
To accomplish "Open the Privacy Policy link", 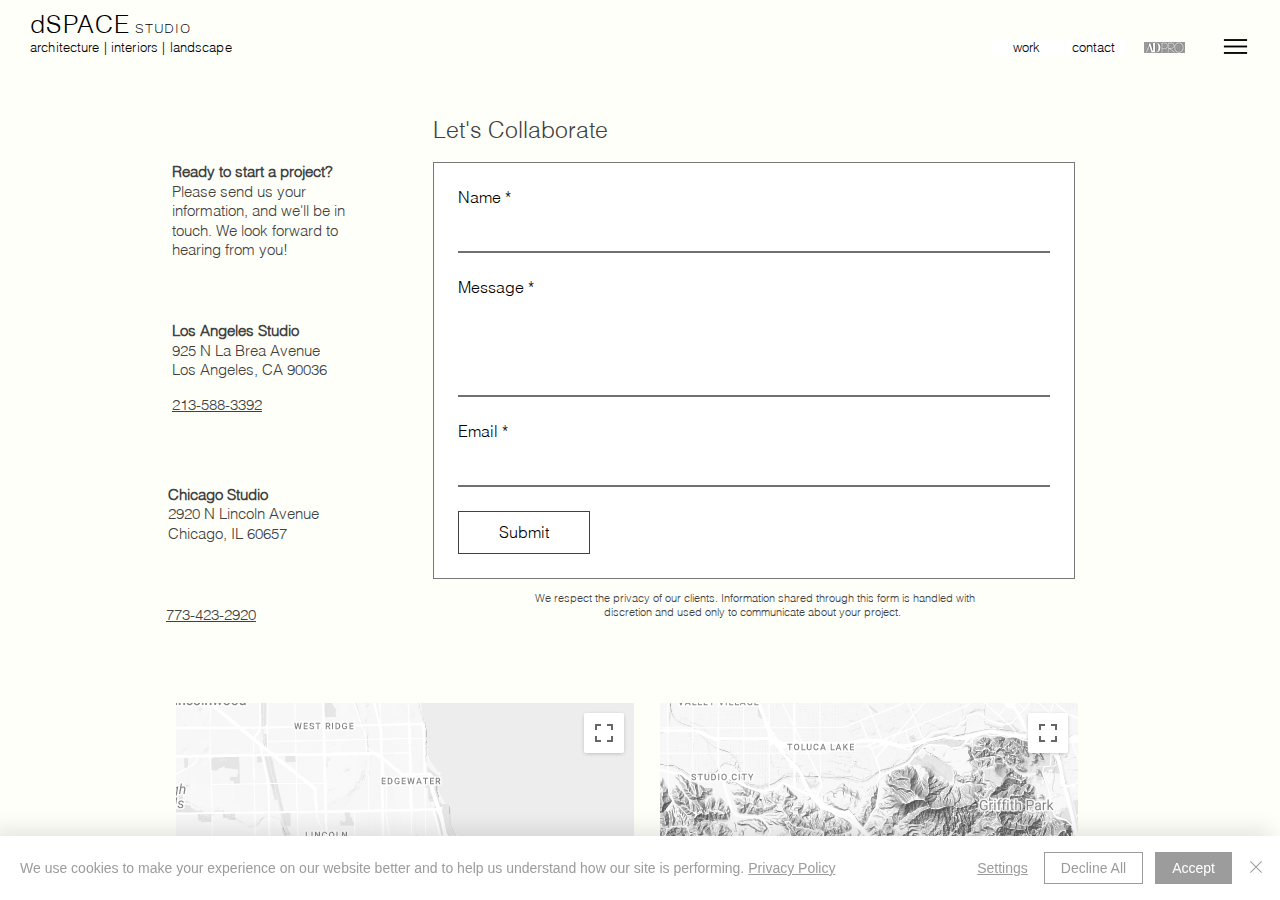I will [x=791, y=868].
